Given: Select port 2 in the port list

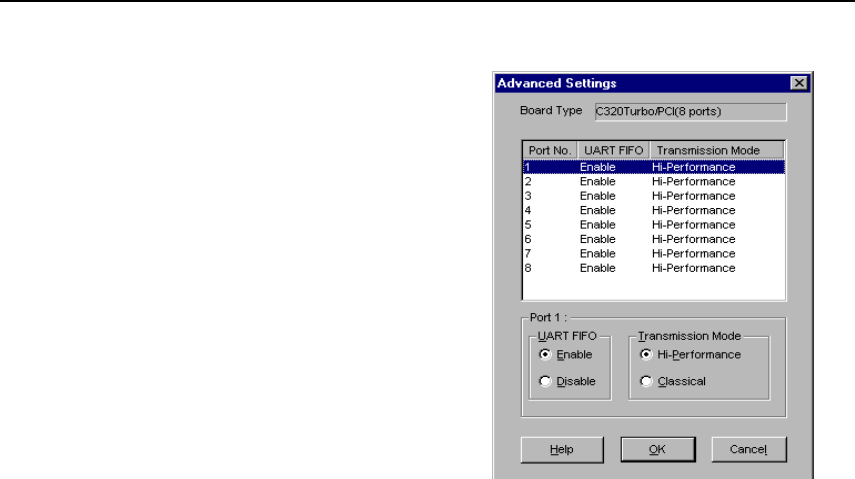Looking at the screenshot, I should [652, 182].
